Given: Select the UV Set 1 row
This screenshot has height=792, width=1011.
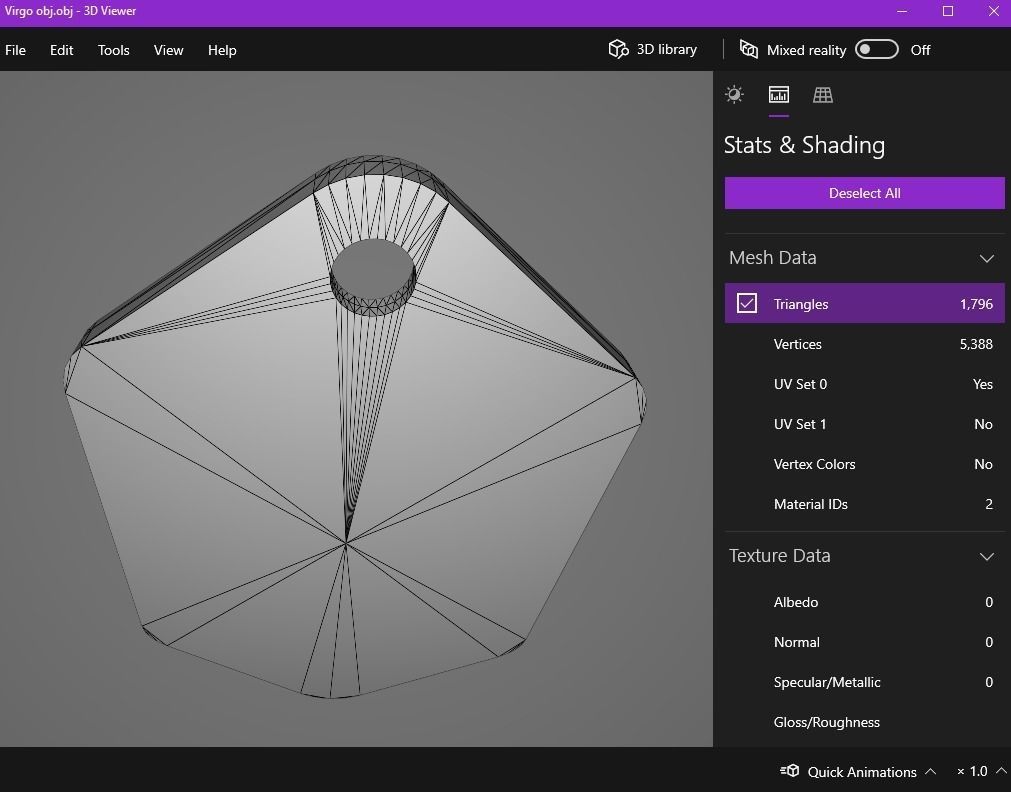Looking at the screenshot, I should 864,424.
